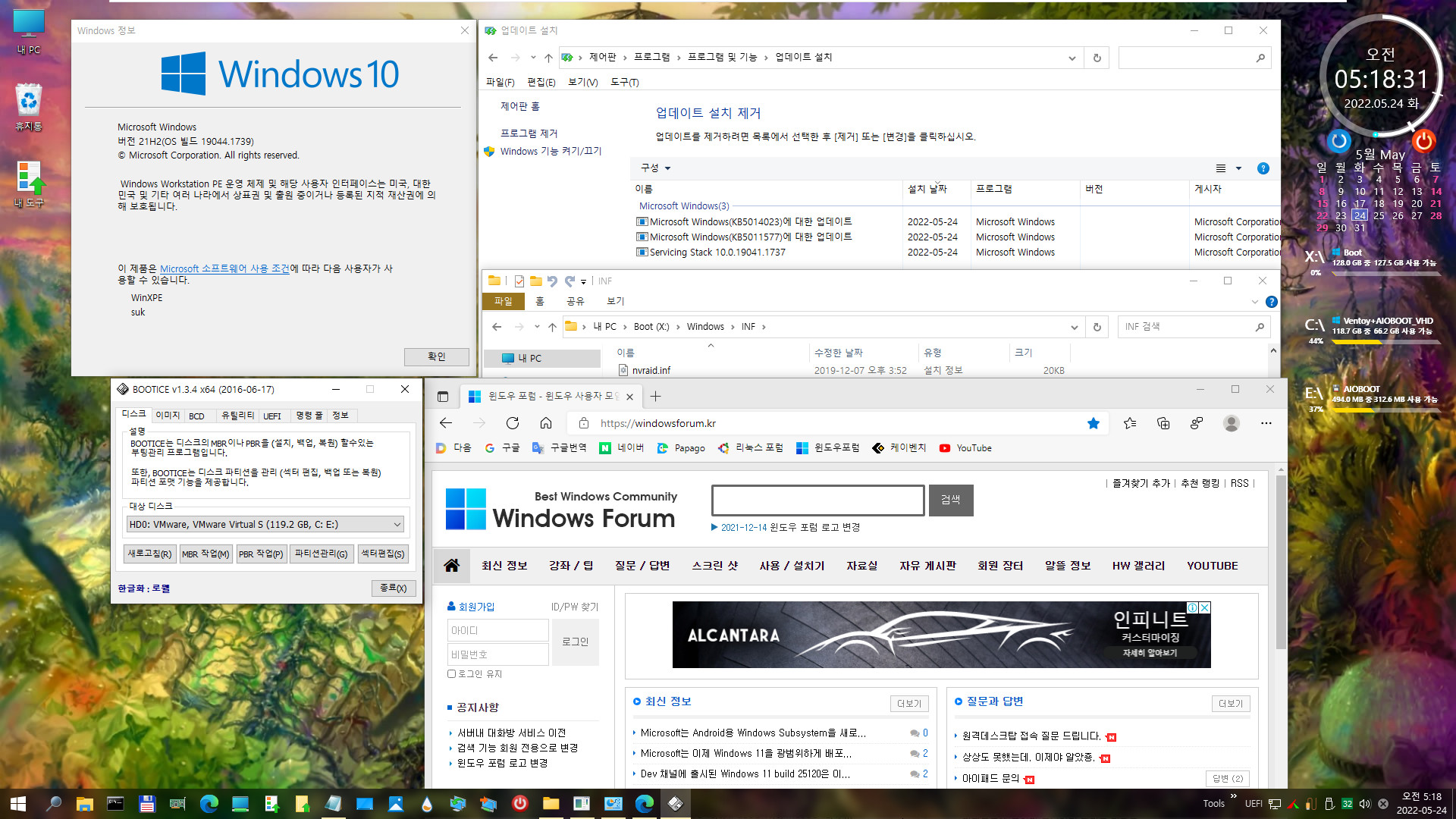The image size is (1456, 819).
Task: Switch to BCD tab in BOOTICE
Action: (x=196, y=416)
